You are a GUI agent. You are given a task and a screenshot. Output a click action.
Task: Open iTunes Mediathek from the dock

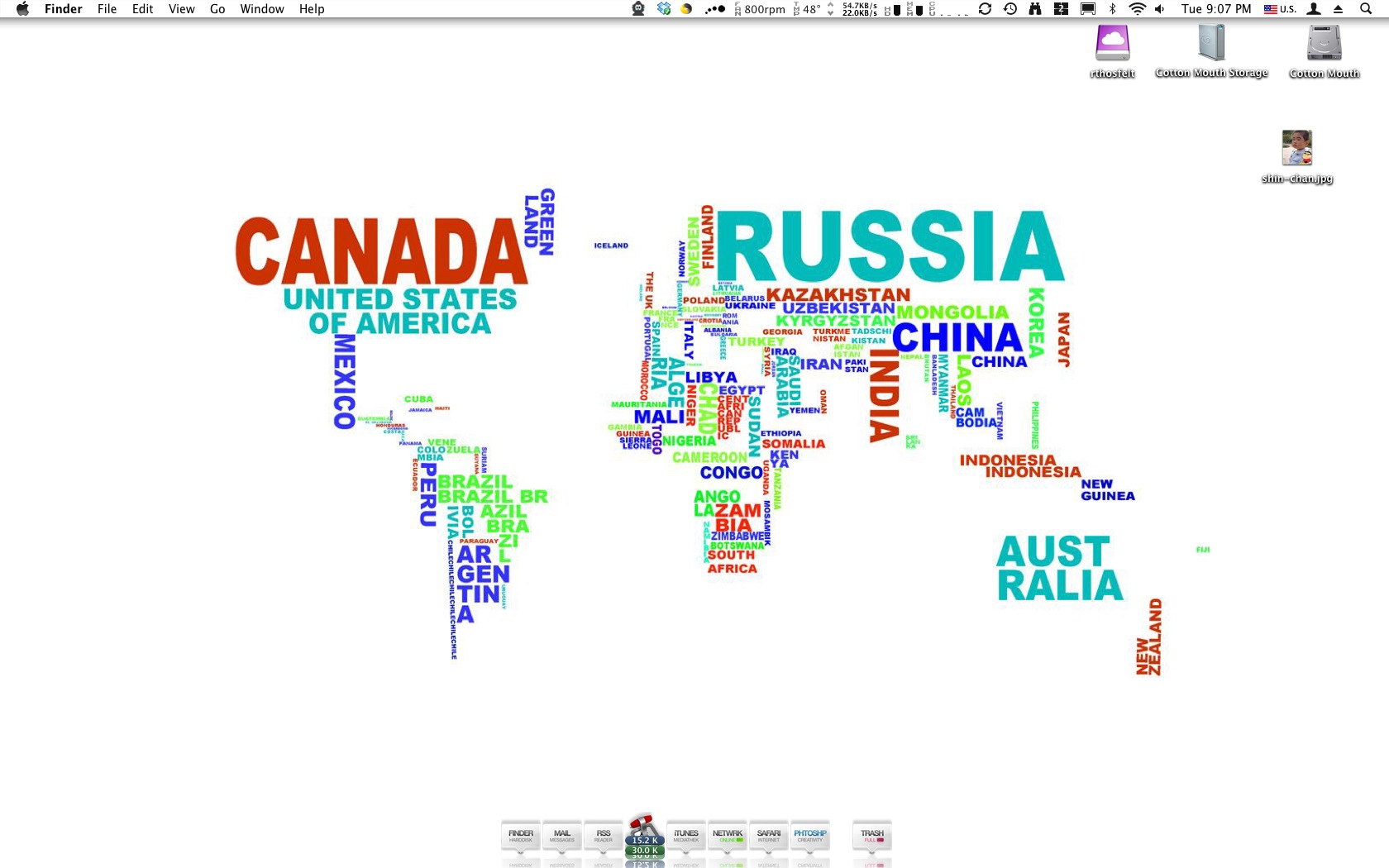tap(686, 836)
